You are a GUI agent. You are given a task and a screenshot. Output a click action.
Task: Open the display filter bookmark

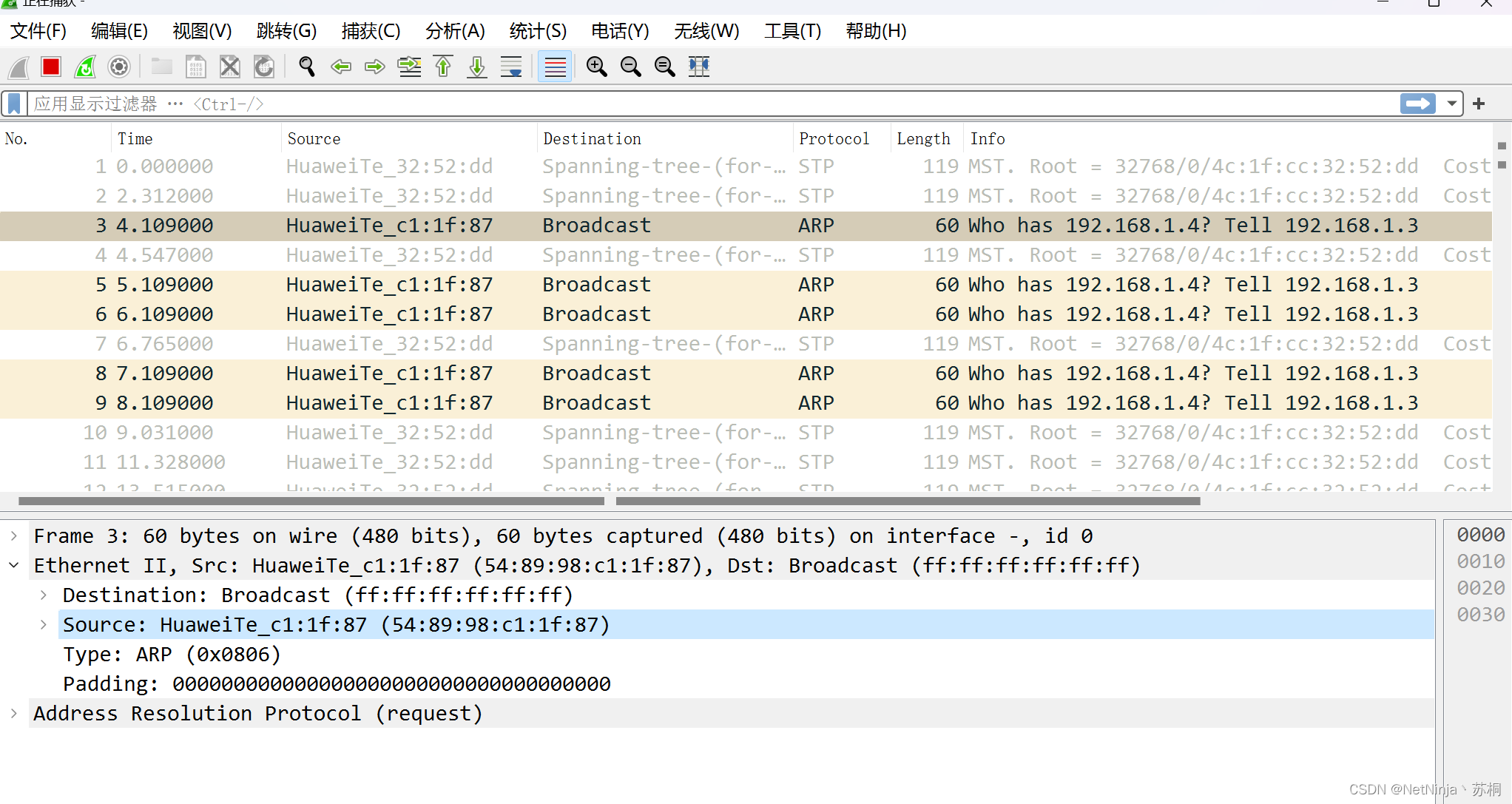click(x=14, y=104)
